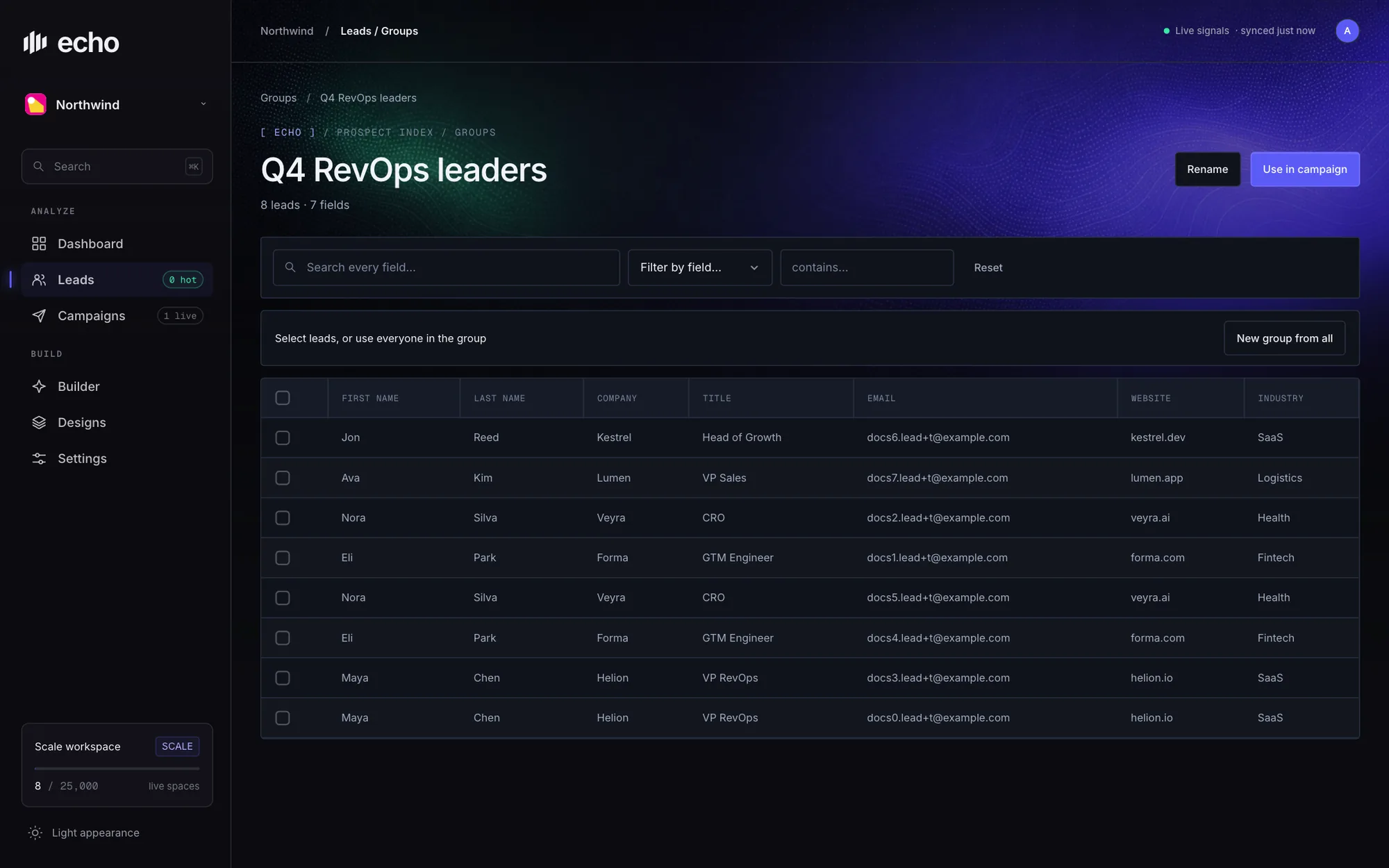Open Dashboard in the sidebar
Image resolution: width=1389 pixels, height=868 pixels.
tap(117, 244)
